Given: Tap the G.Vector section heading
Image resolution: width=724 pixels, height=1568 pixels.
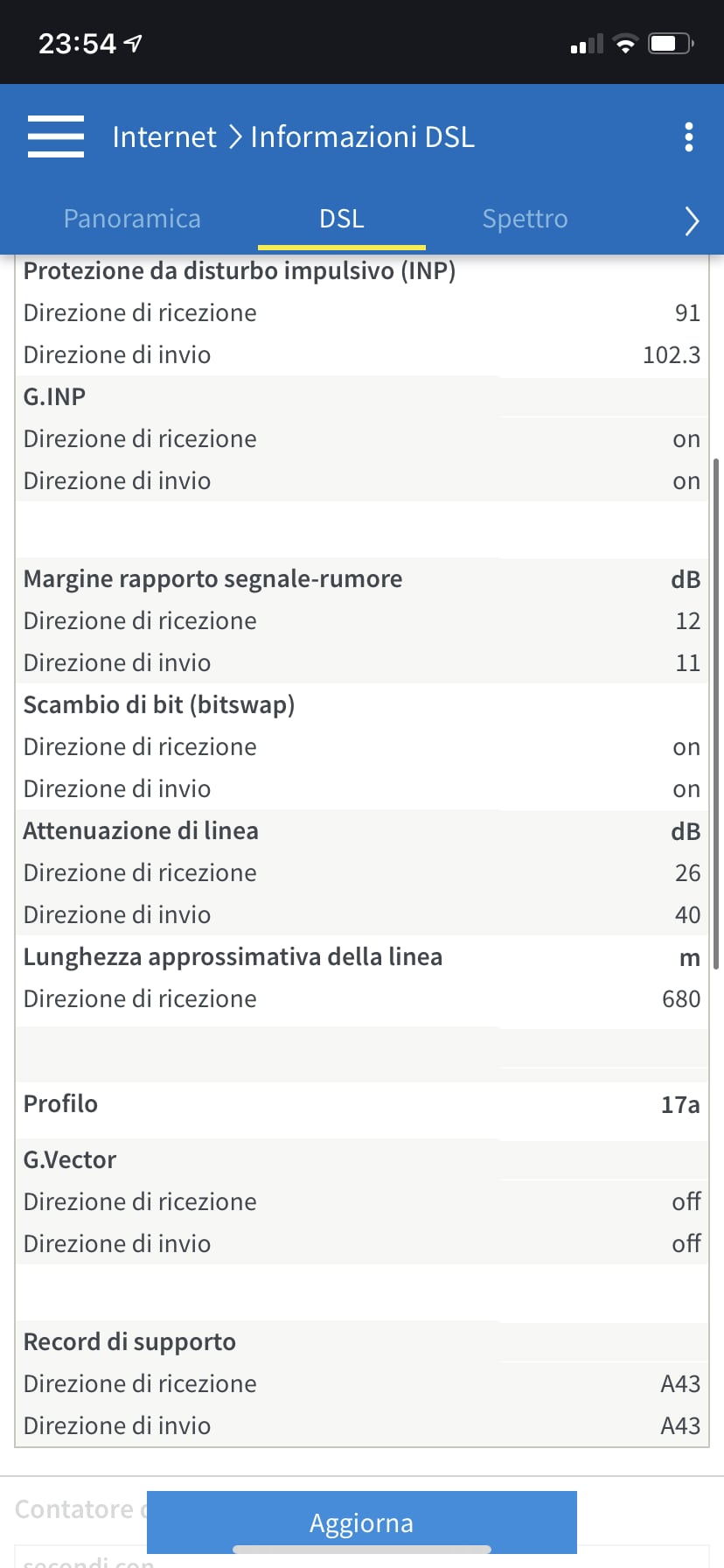Looking at the screenshot, I should point(70,1160).
